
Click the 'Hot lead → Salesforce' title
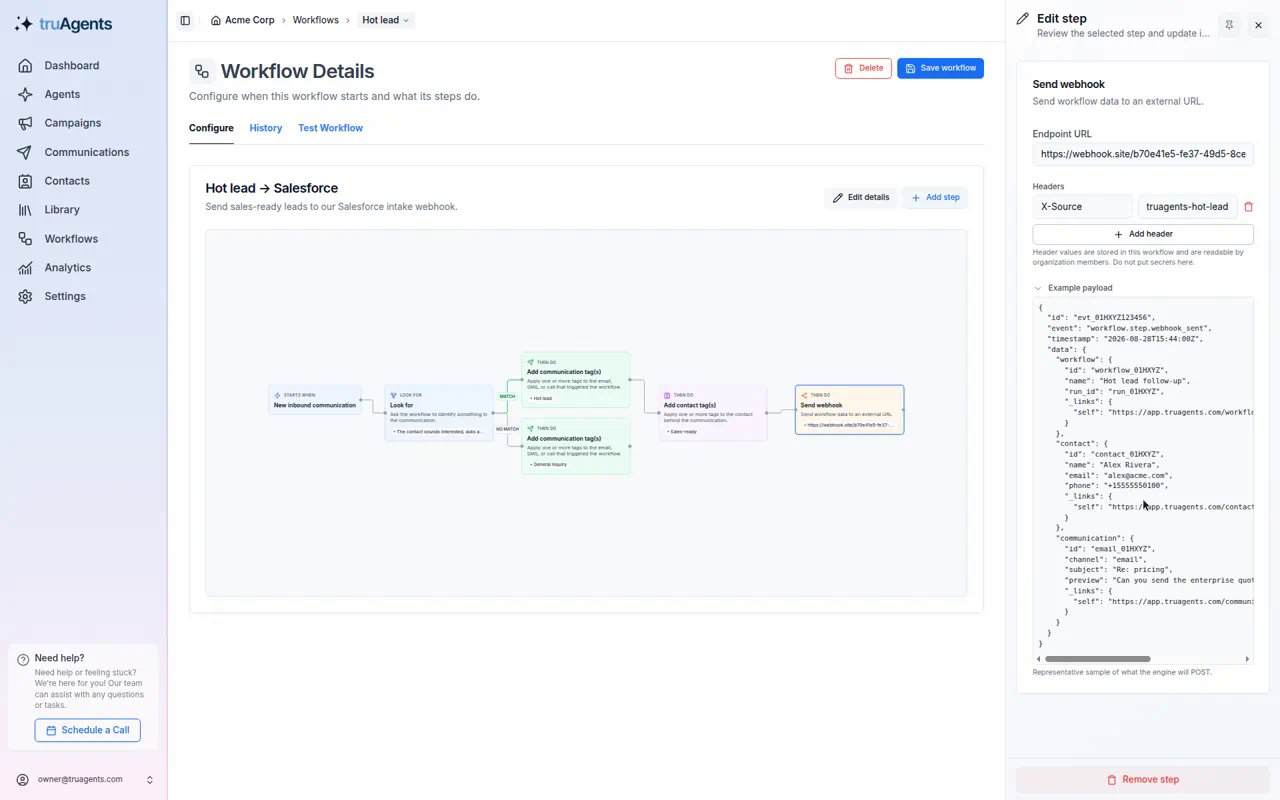point(272,188)
